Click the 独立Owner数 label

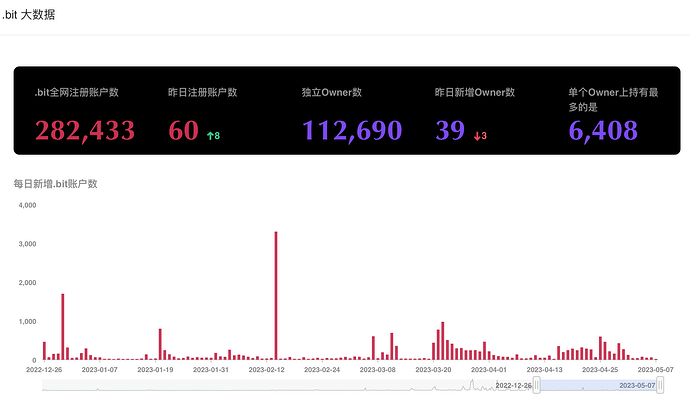tap(332, 92)
